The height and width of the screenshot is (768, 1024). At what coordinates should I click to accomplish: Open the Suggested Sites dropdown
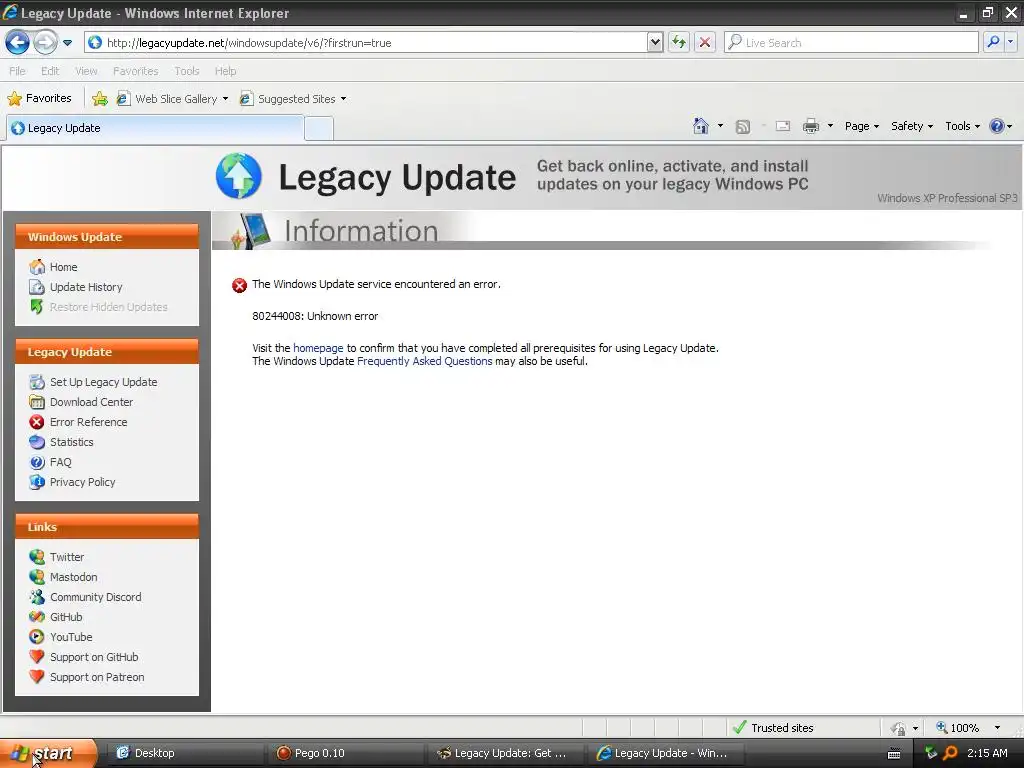[293, 99]
